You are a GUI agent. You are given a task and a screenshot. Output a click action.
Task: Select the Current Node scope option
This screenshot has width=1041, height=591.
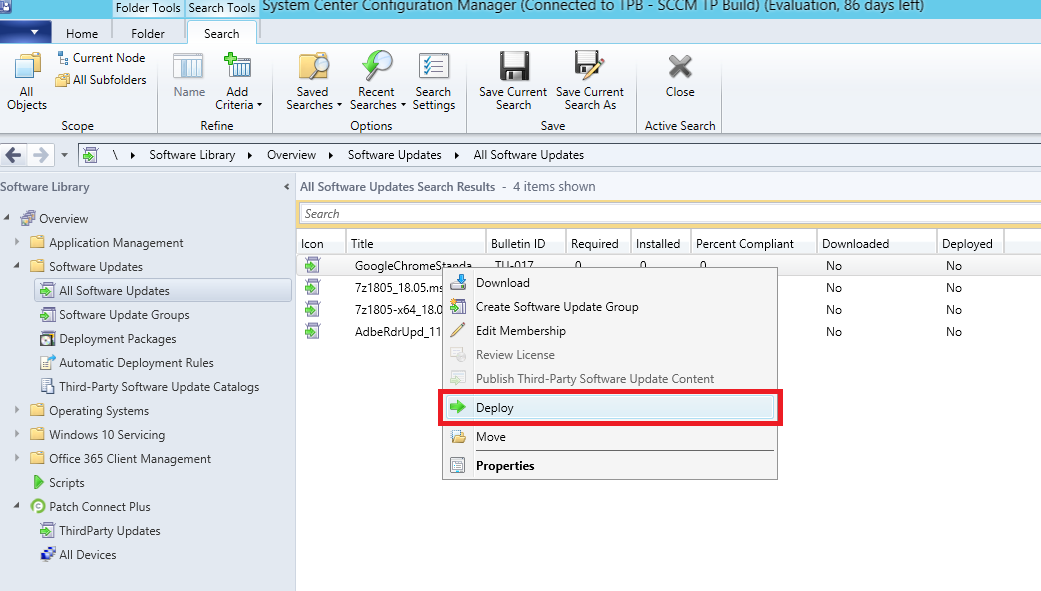[x=101, y=58]
